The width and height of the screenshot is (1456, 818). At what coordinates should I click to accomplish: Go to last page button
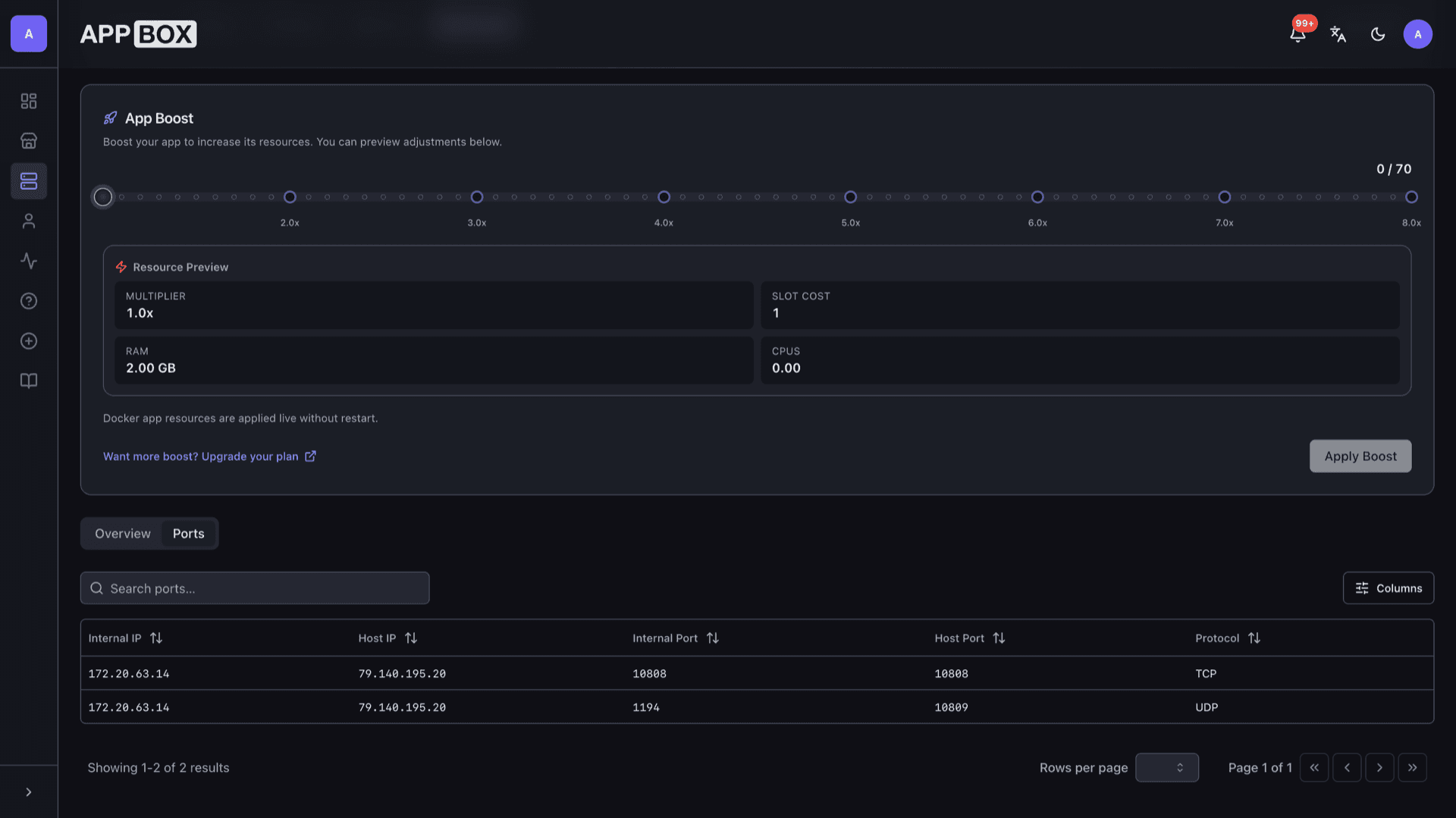coord(1412,768)
